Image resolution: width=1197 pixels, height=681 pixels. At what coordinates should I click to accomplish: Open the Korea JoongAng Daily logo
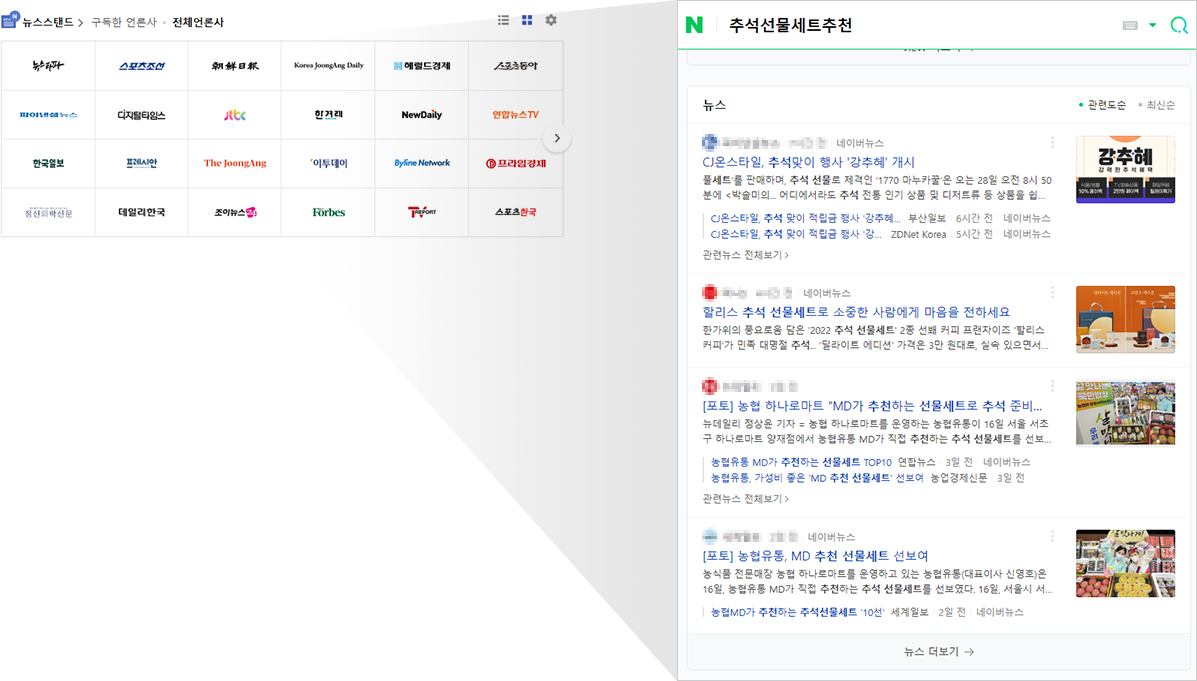coord(328,66)
